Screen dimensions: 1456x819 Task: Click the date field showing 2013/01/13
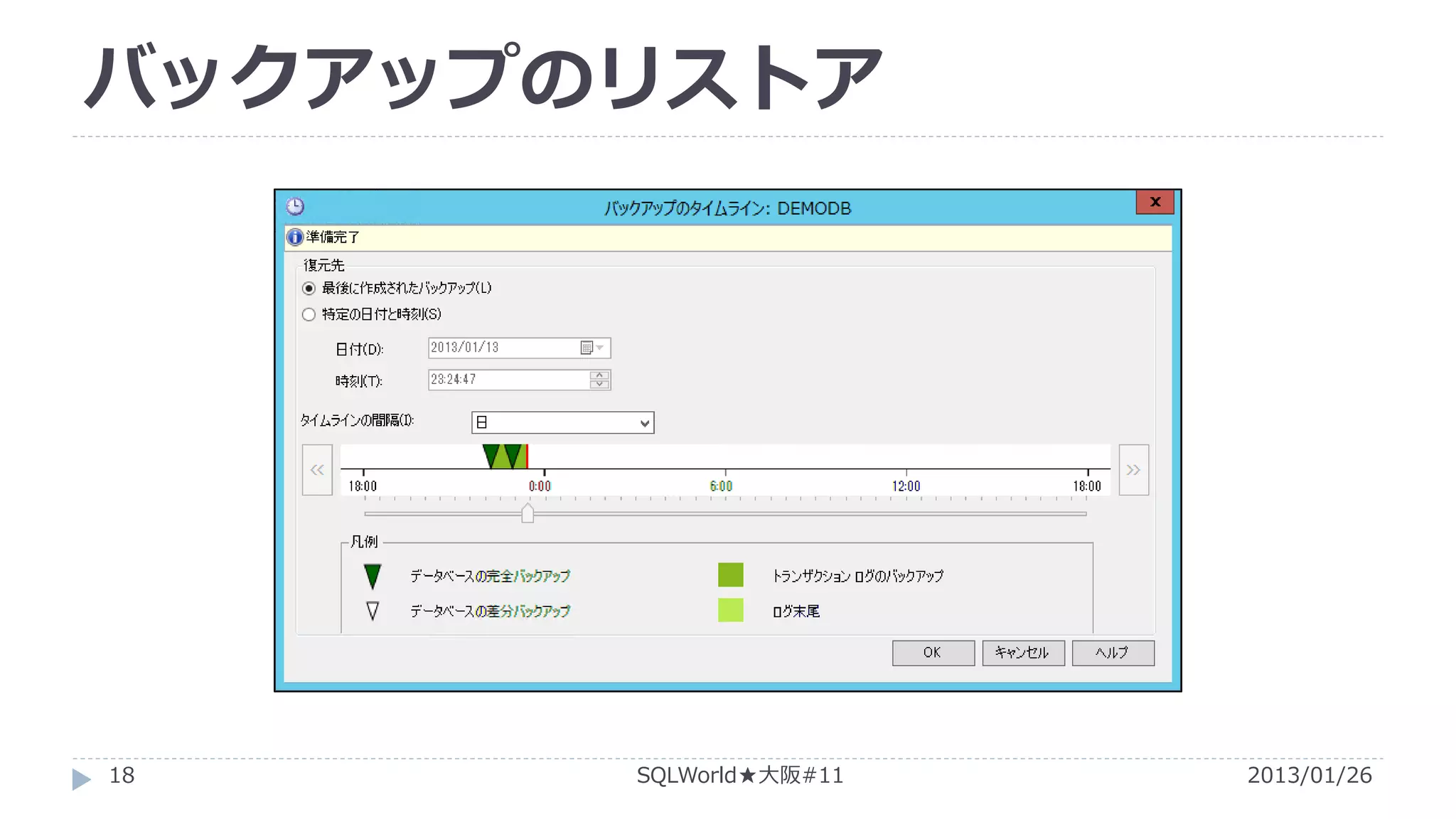[x=519, y=348]
